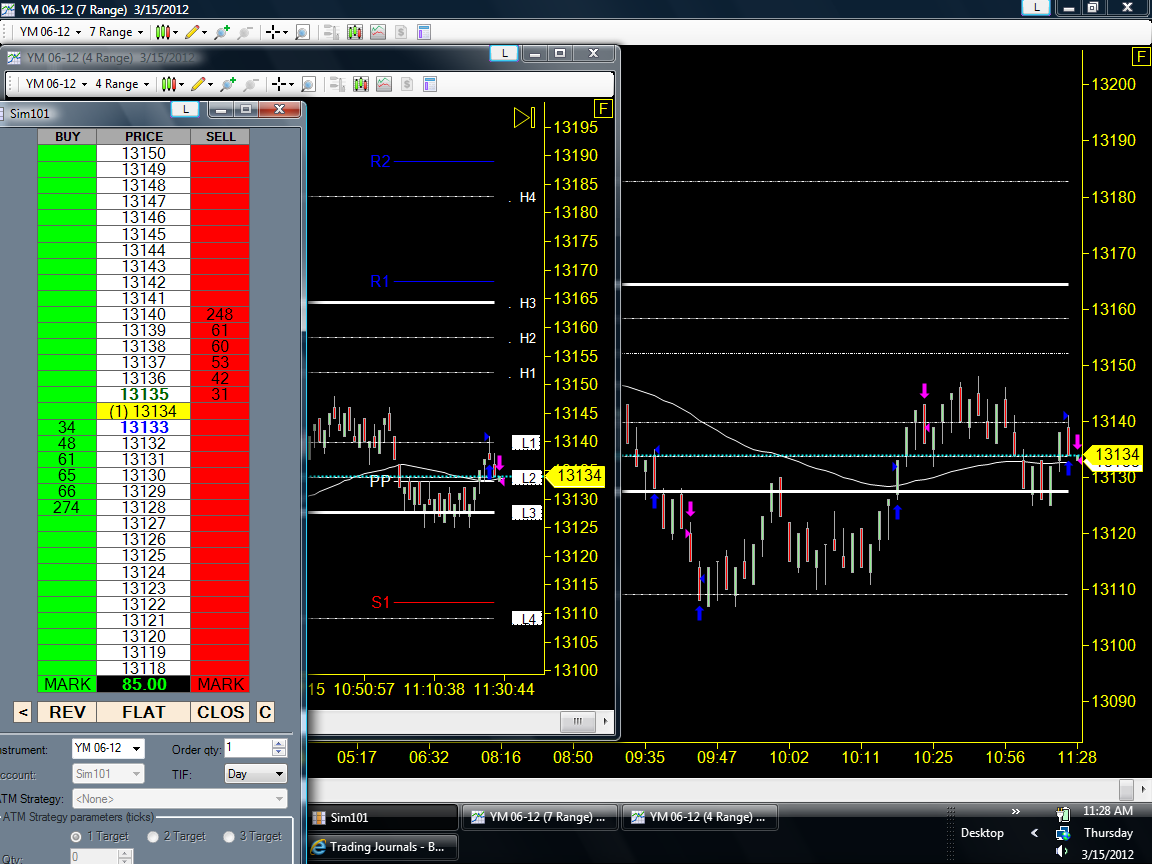Open chart style candlestick icon in 7 Range toolbar
Image resolution: width=1152 pixels, height=864 pixels.
[x=163, y=32]
